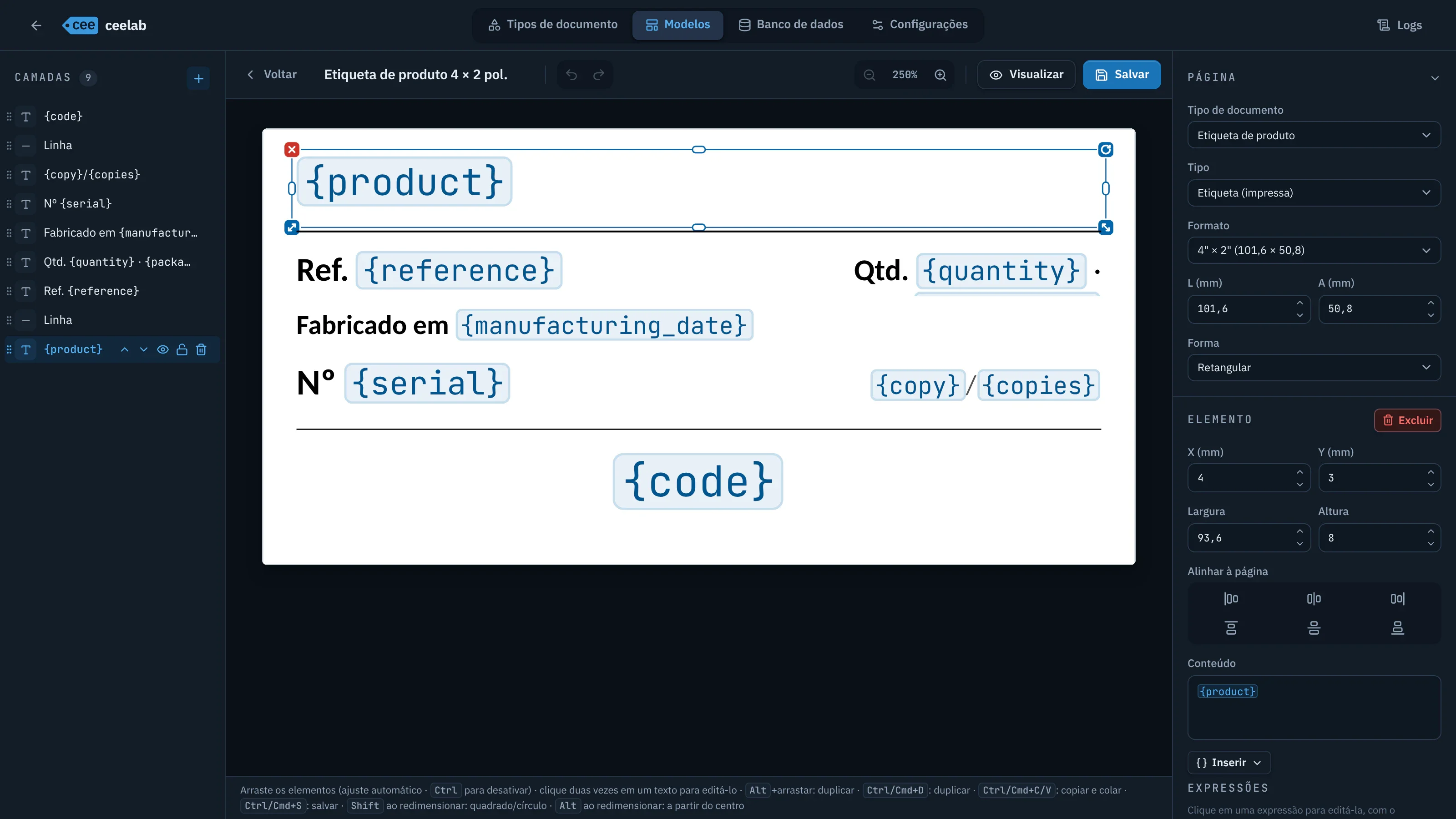Switch to Banco de dados tab
The height and width of the screenshot is (819, 1456).
click(x=791, y=24)
